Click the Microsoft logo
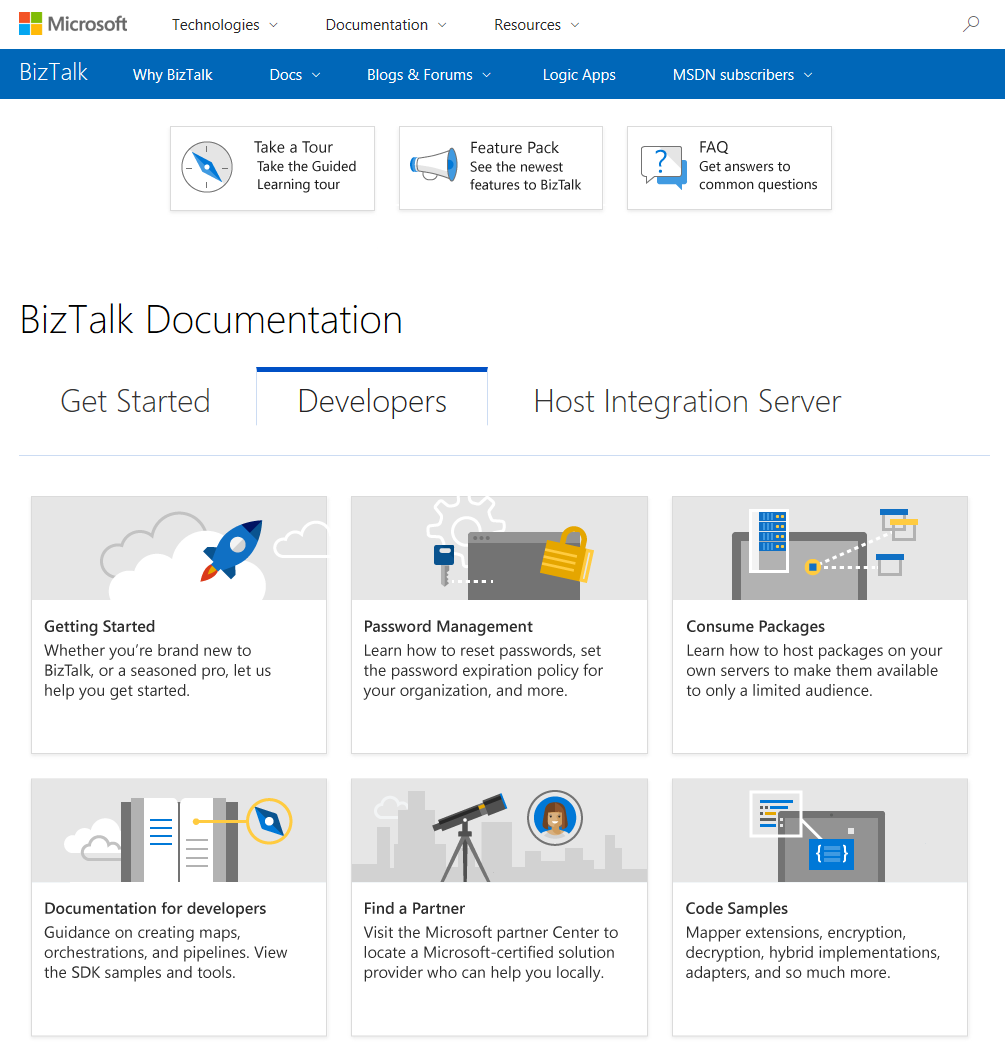Viewport: 1005px width, 1052px height. click(x=73, y=24)
